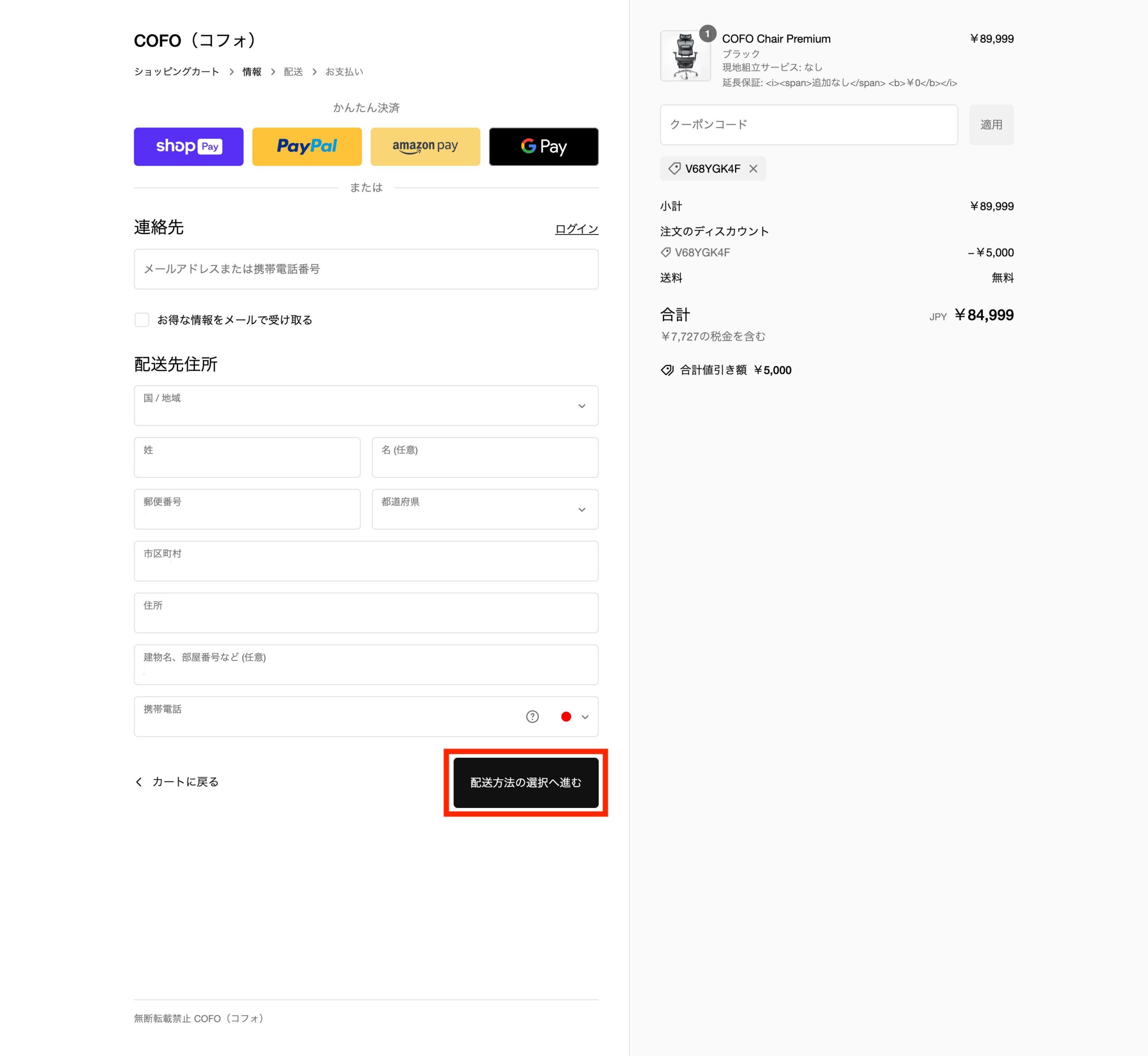
Task: Select the 配送 breadcrumb step
Action: (x=294, y=71)
